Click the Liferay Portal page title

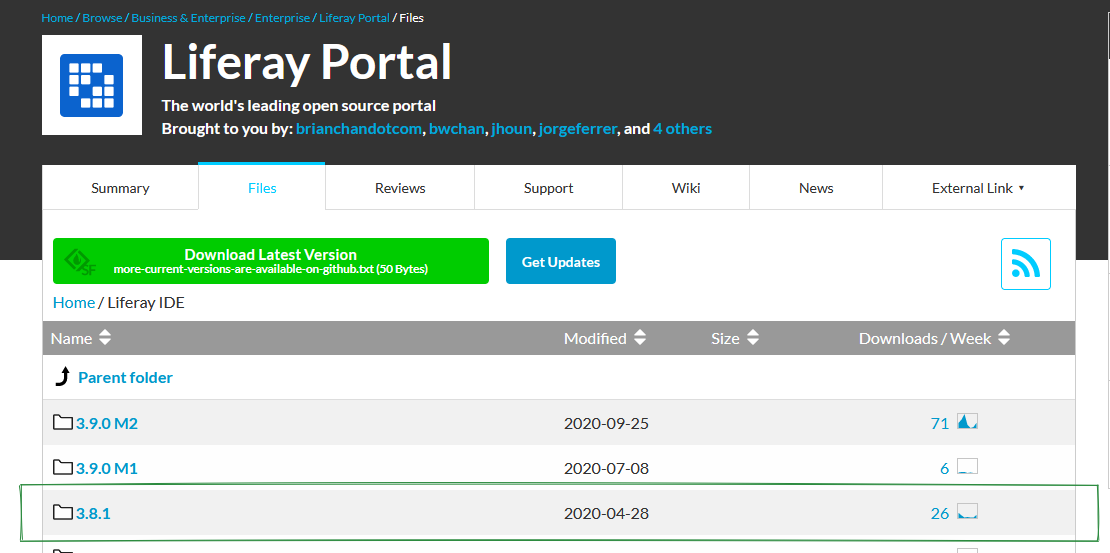307,62
